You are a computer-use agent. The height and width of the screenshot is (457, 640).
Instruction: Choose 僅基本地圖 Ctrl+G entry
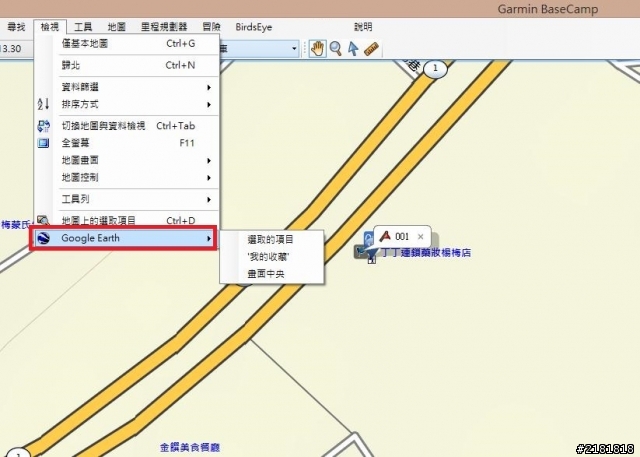(x=127, y=44)
